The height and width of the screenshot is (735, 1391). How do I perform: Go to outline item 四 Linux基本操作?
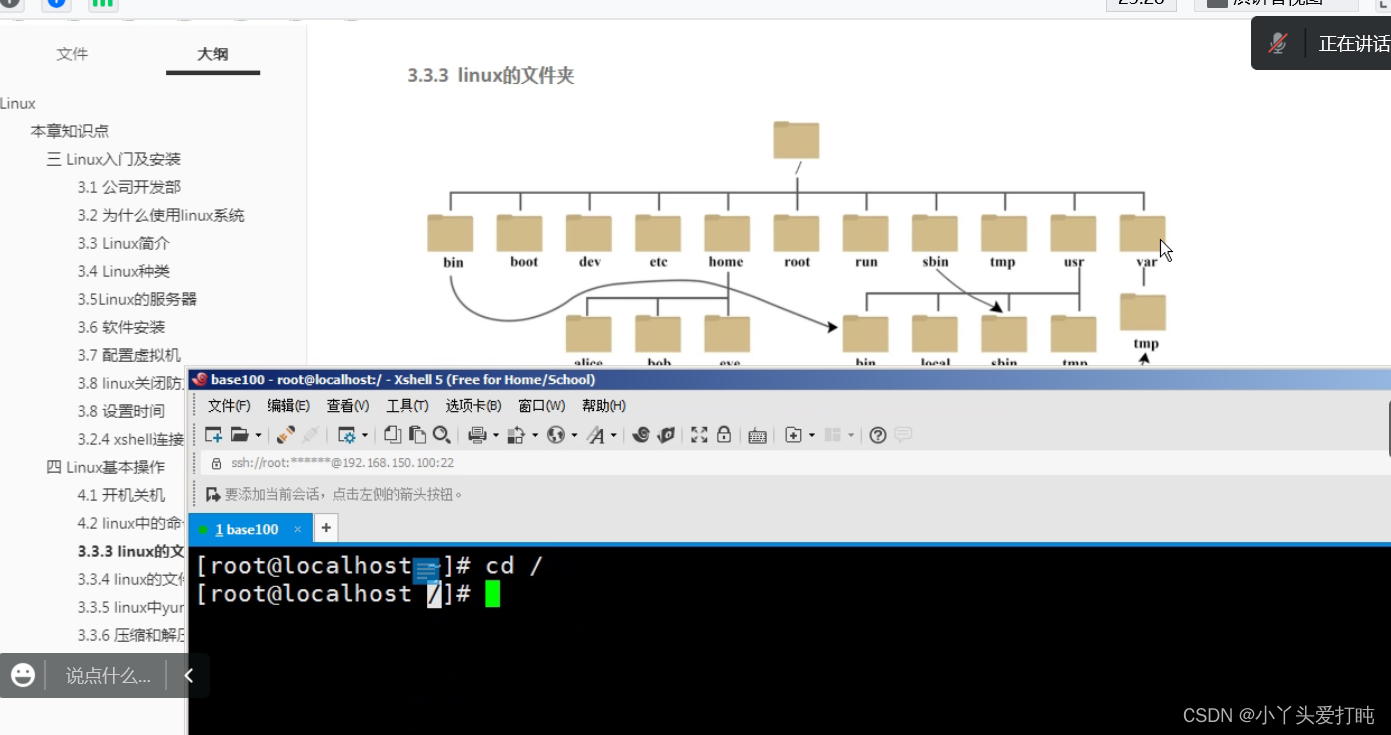click(106, 467)
